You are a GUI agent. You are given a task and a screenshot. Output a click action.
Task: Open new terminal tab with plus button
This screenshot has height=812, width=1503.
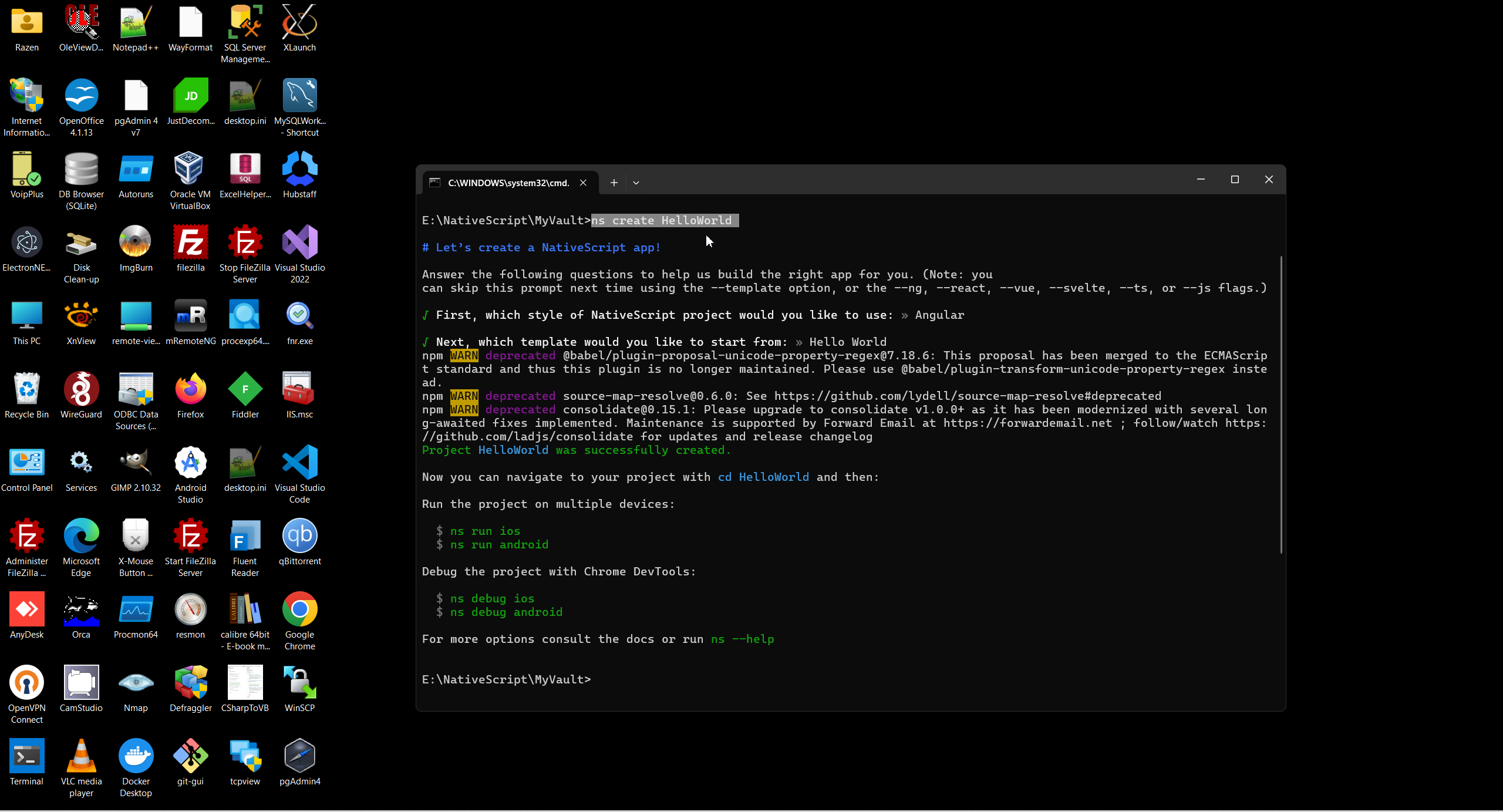coord(614,183)
